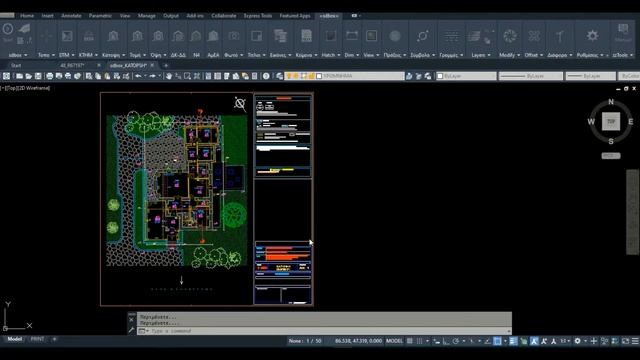Open the ByLayer color dropdown
The width and height of the screenshot is (640, 360).
pos(467,76)
